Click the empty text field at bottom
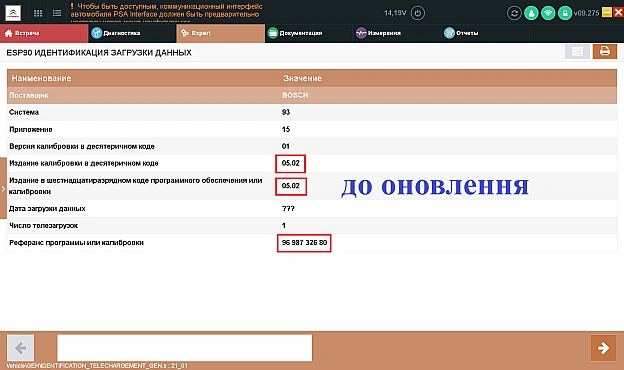Image resolution: width=624 pixels, height=370 pixels. (185, 348)
